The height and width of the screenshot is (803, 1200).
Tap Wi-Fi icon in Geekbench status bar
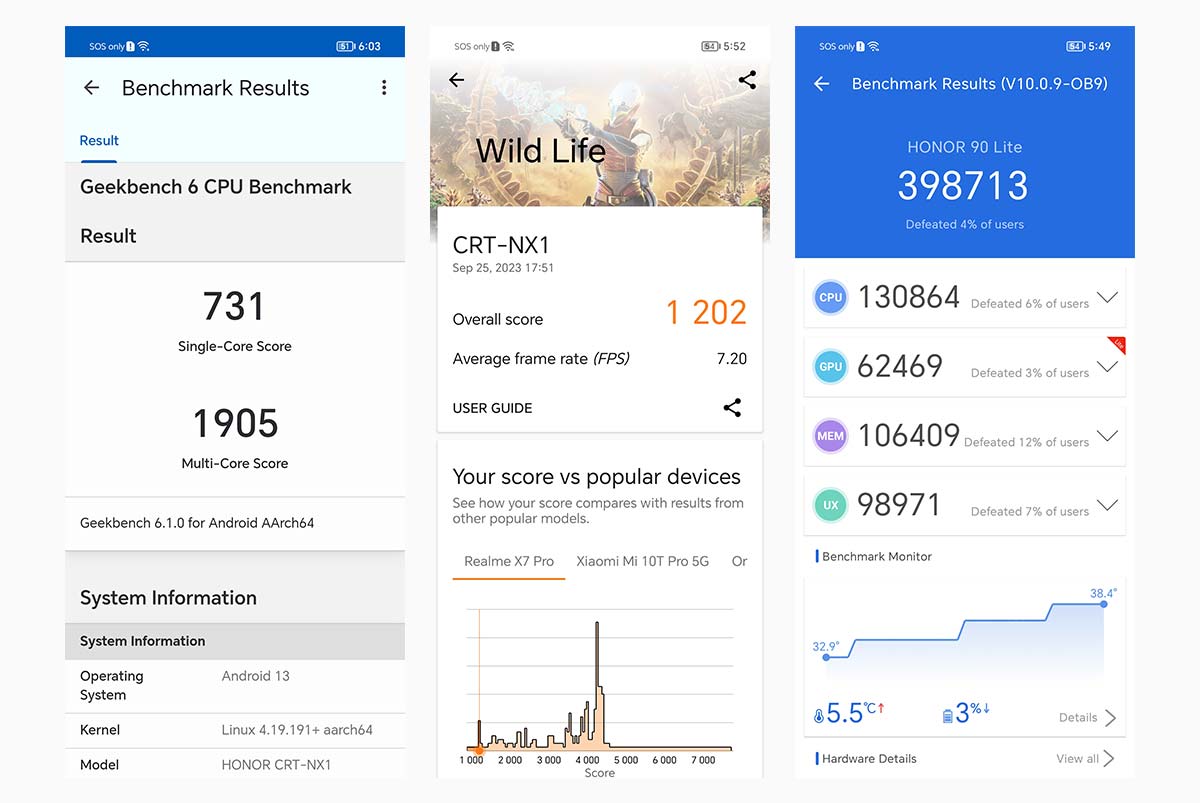(144, 46)
